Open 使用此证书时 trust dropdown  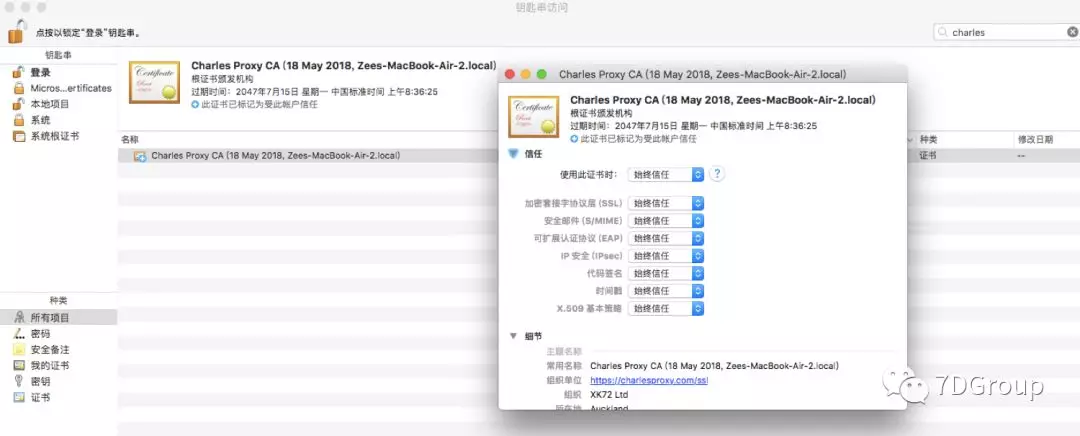(666, 174)
